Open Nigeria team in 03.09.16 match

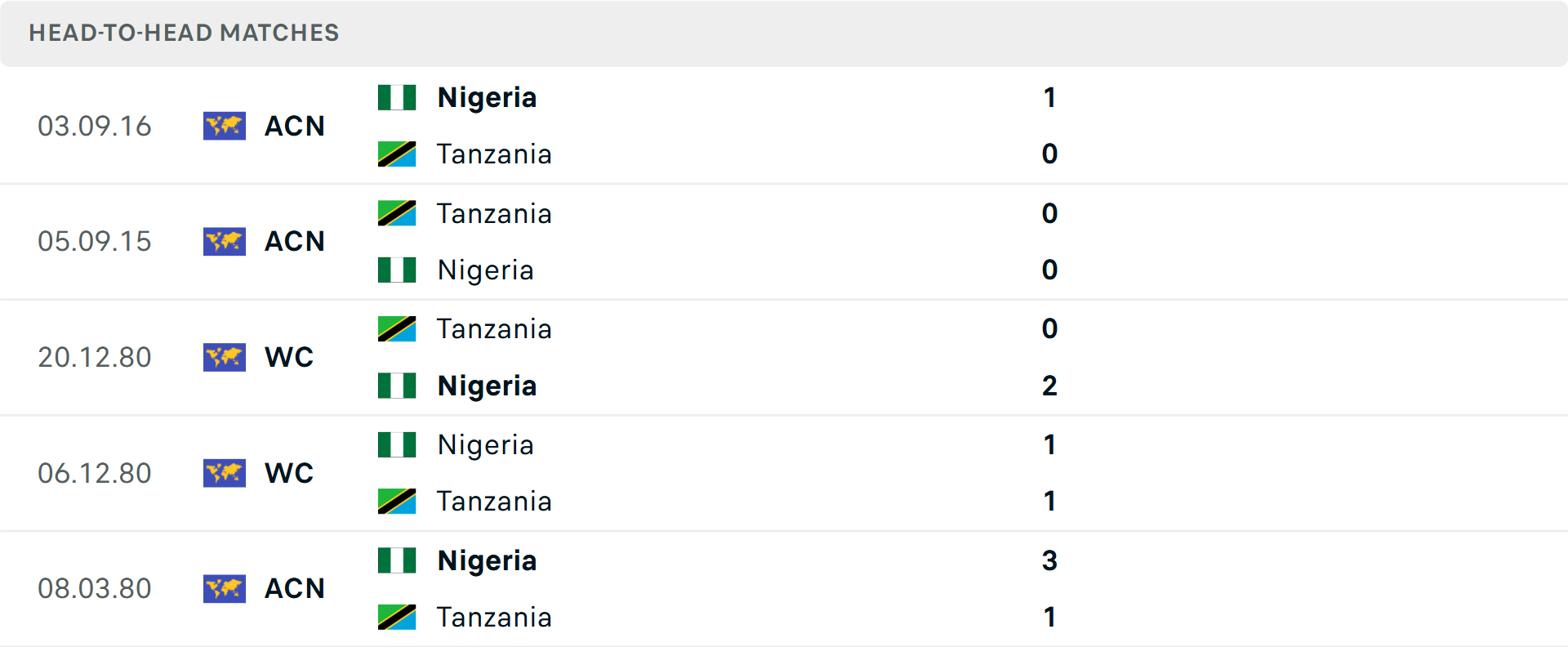pos(487,98)
